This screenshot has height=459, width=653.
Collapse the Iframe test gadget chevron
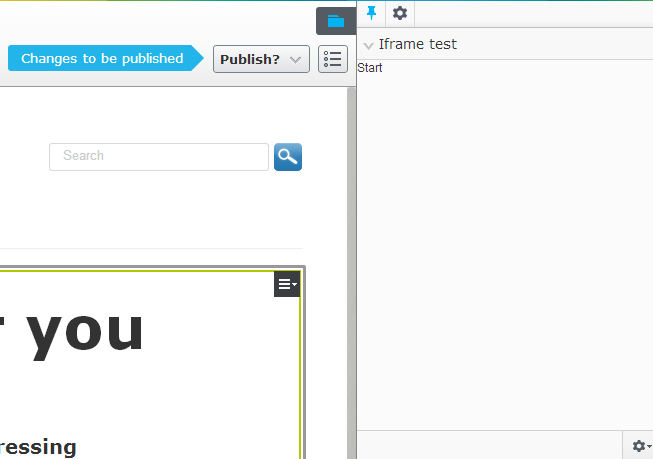pos(369,45)
